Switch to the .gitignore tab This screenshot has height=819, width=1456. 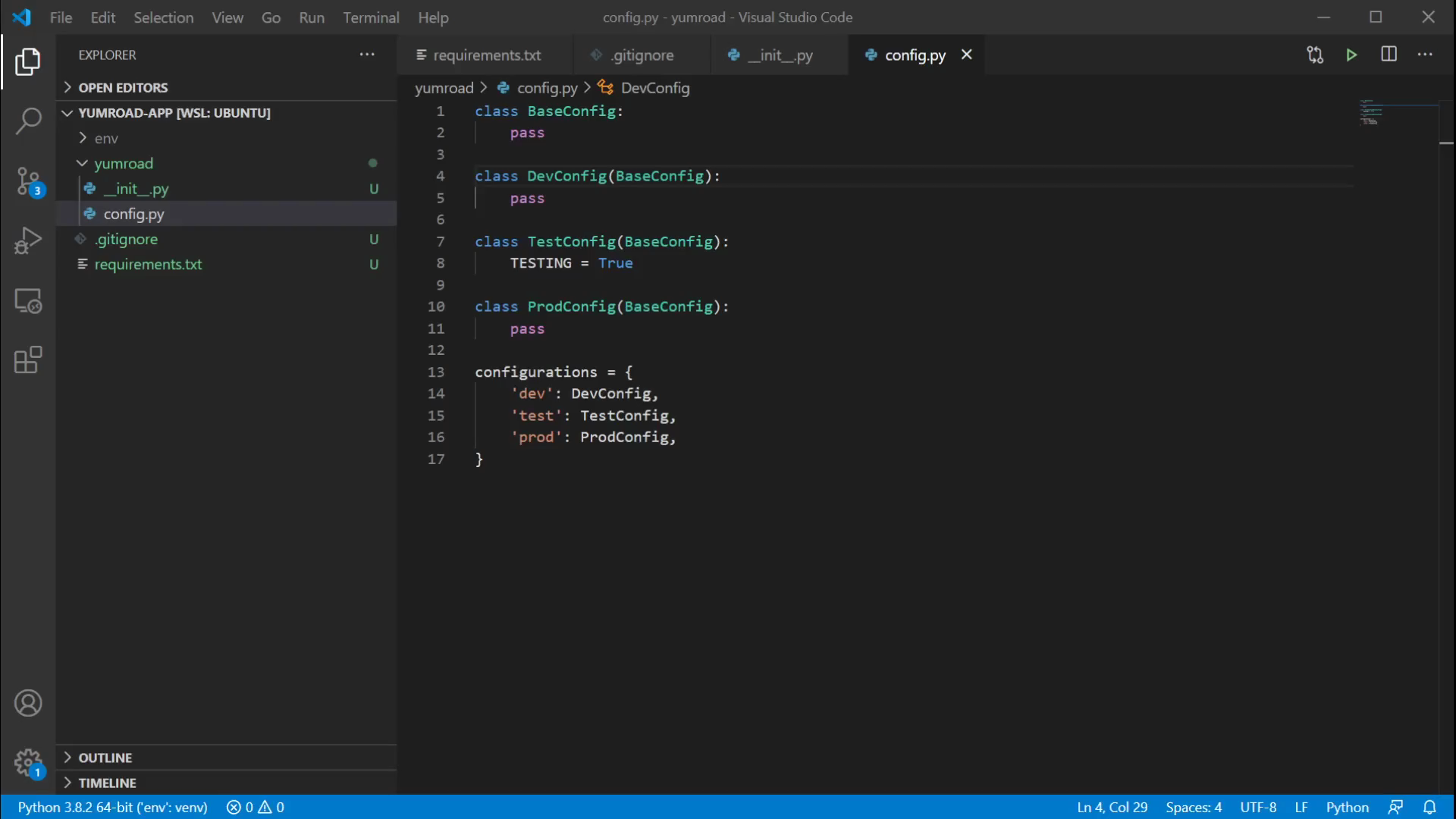click(642, 55)
